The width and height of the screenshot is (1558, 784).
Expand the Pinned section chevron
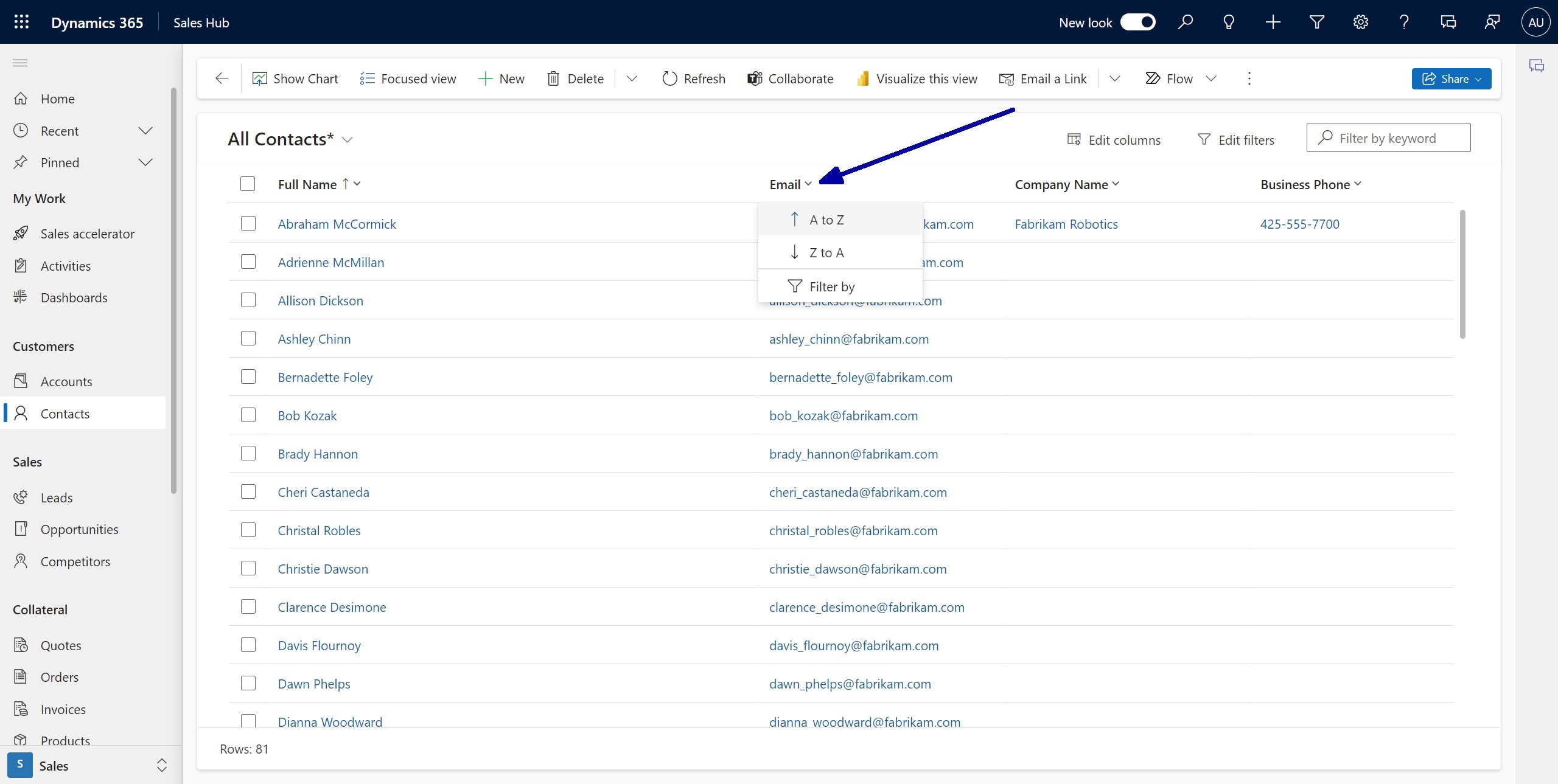coord(145,162)
